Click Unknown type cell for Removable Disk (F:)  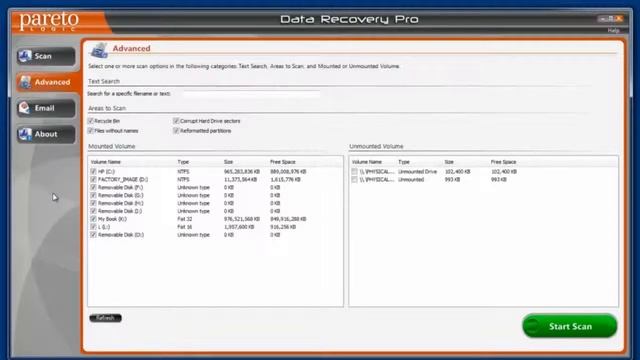pos(193,187)
